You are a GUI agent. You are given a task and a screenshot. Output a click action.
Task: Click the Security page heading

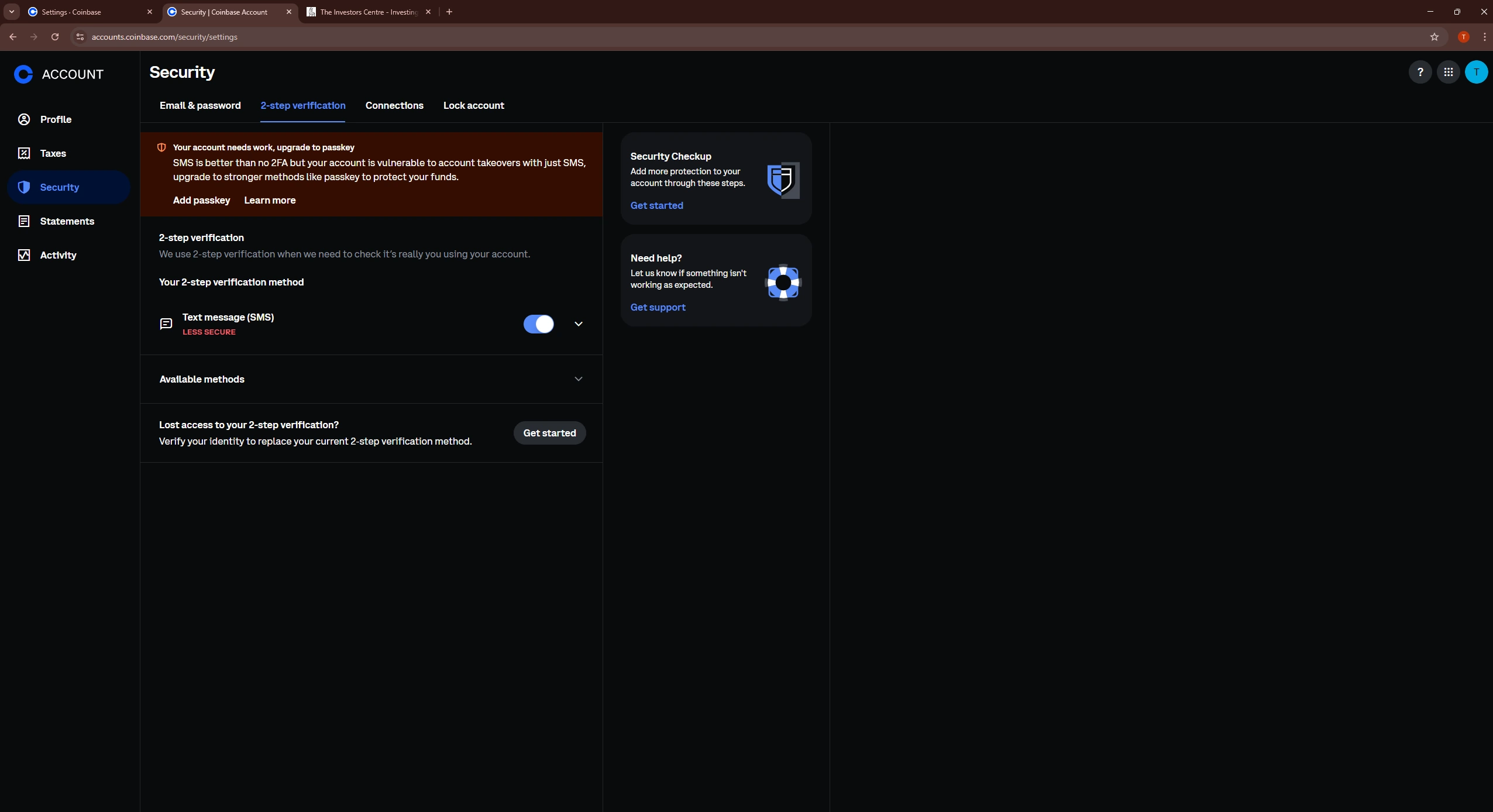click(182, 73)
